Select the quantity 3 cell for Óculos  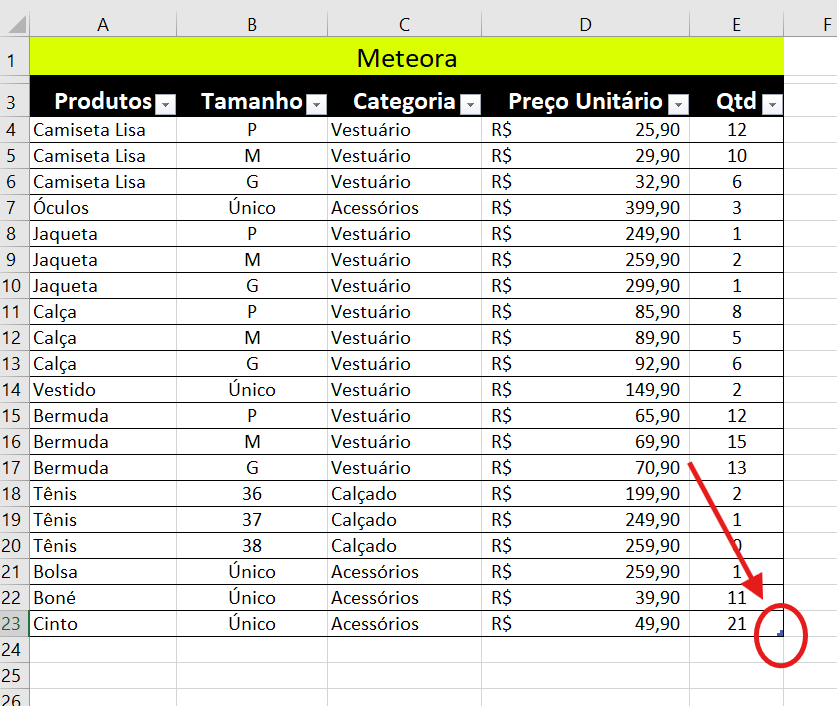(737, 208)
